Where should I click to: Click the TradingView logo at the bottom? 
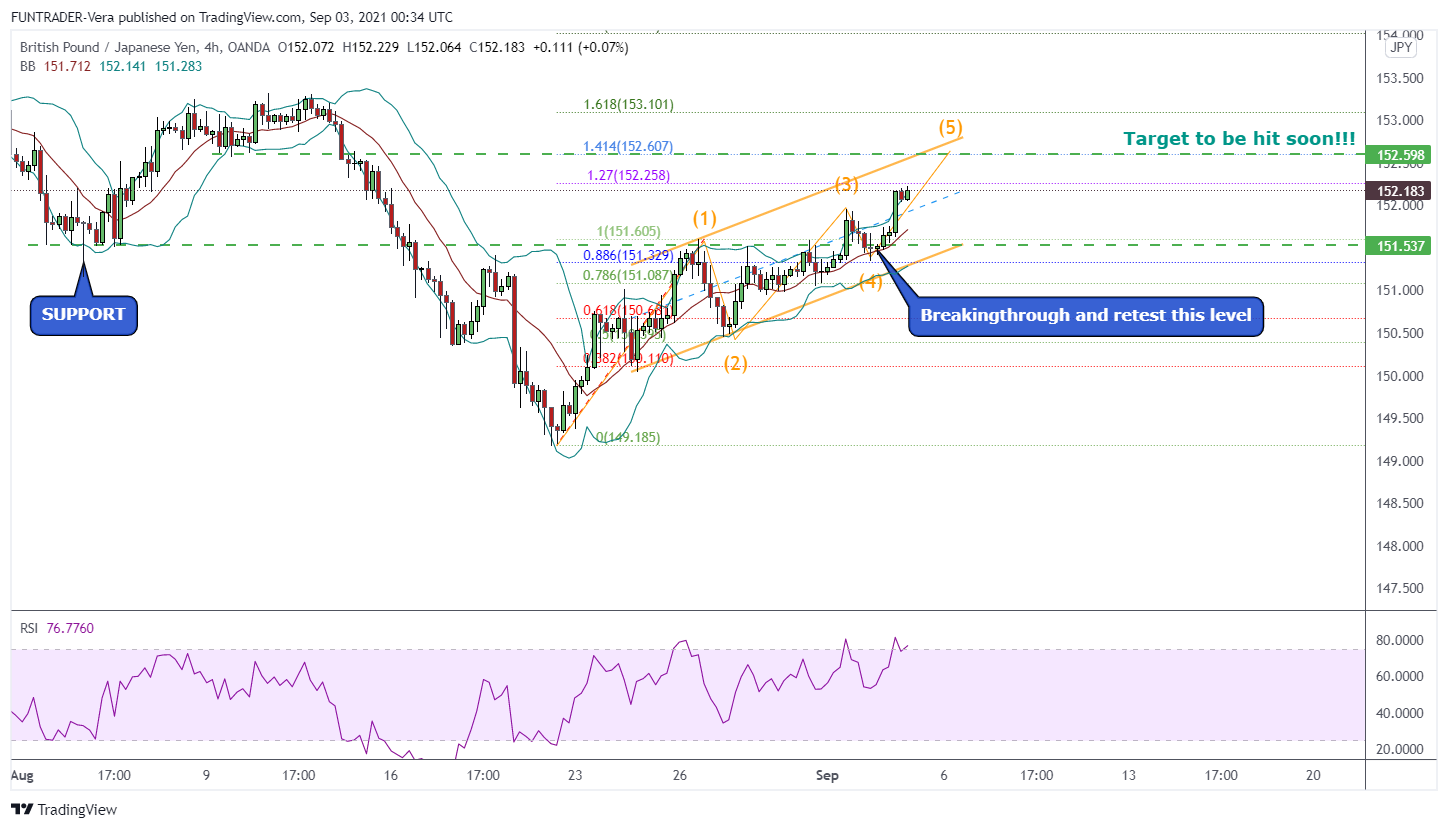[x=64, y=810]
